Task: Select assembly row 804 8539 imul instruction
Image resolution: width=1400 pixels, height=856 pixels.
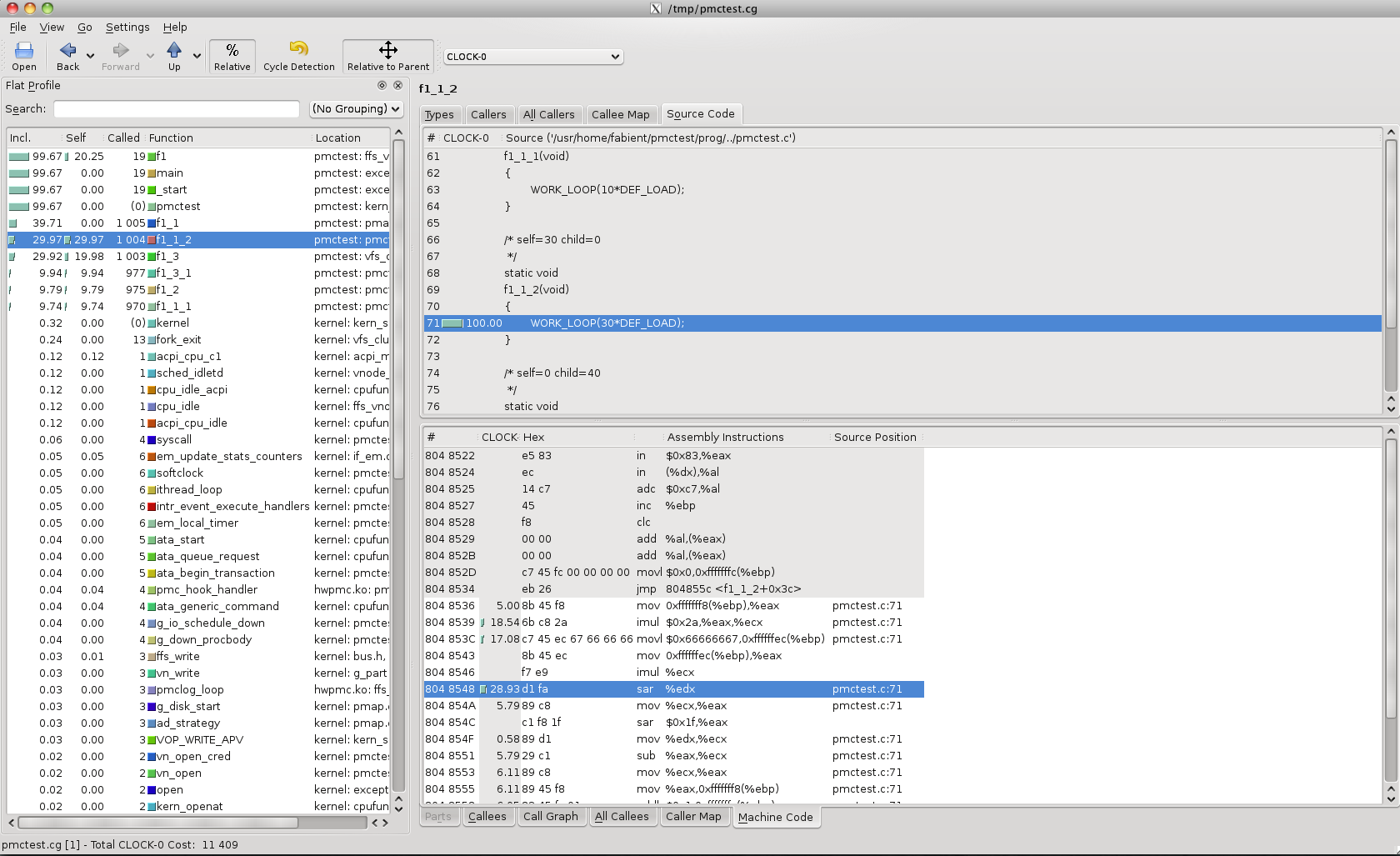Action: click(673, 623)
